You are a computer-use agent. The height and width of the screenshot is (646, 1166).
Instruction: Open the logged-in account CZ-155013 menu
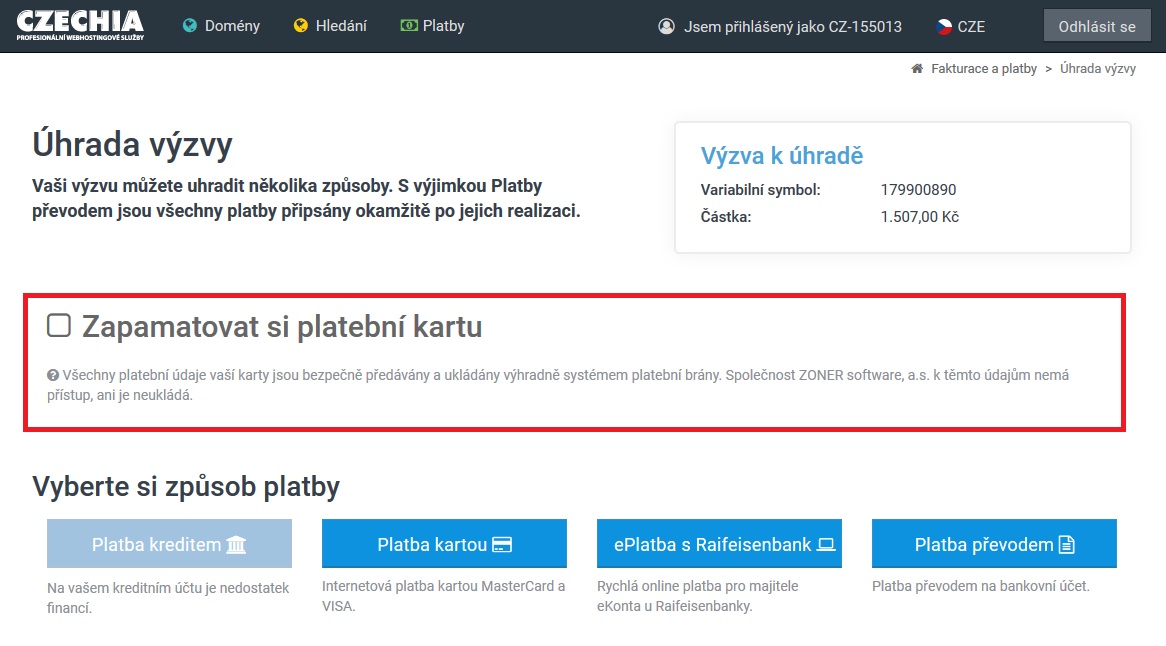(x=792, y=27)
